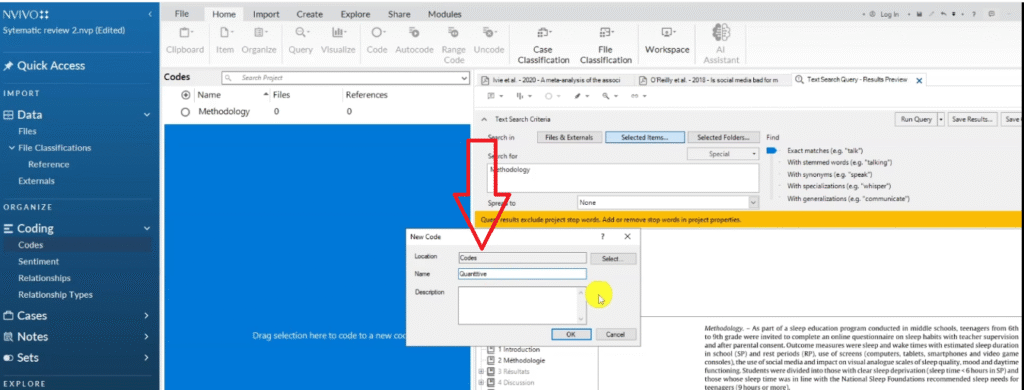
Task: Switch to the Explore ribbon tab
Action: [x=355, y=14]
